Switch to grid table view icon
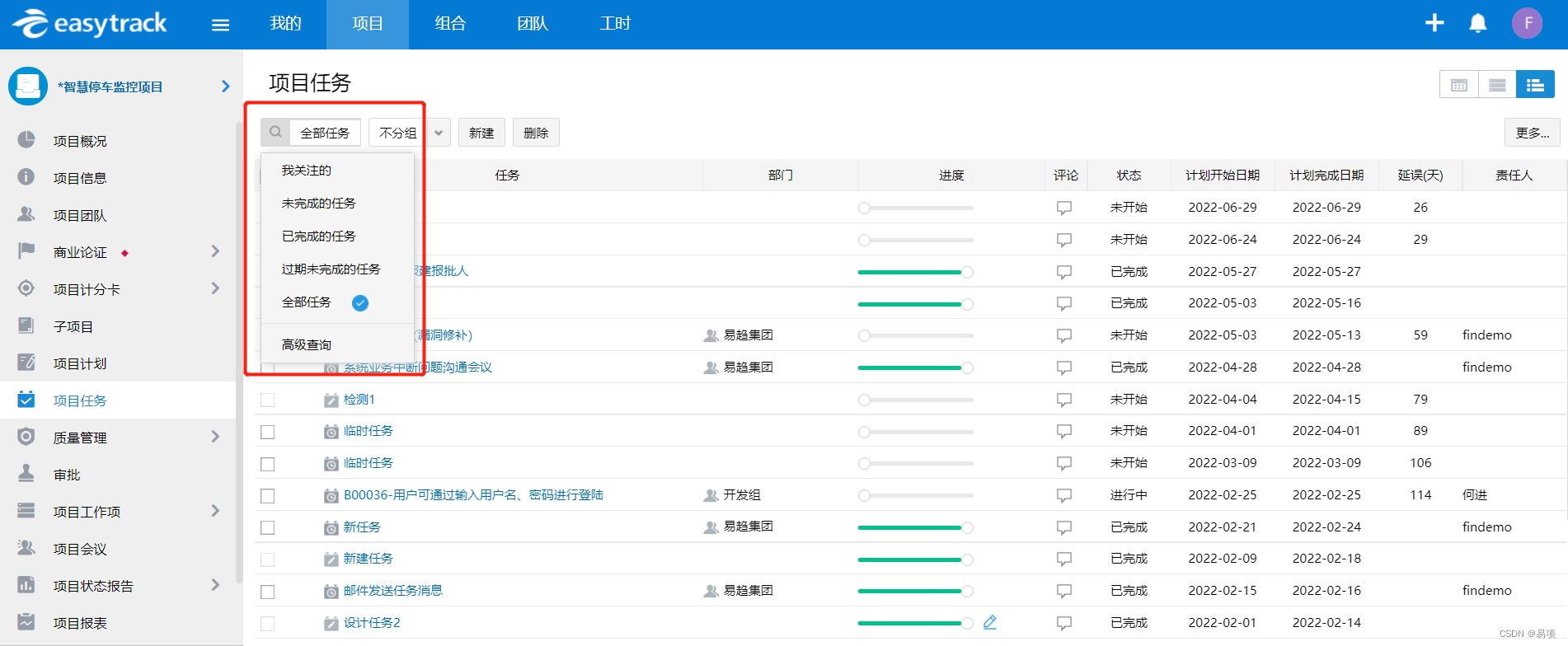1568x646 pixels. point(1458,85)
